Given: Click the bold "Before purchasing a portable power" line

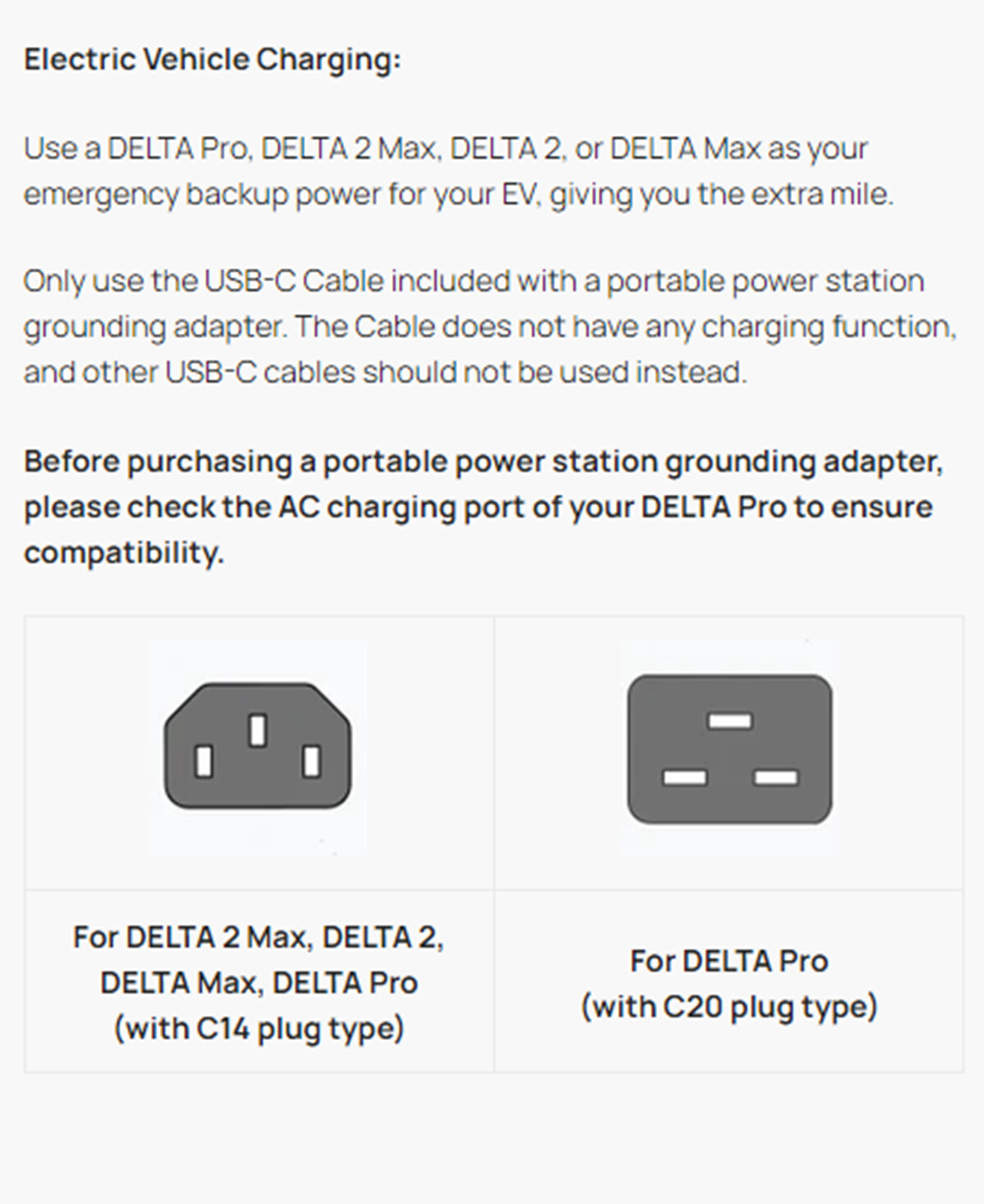Looking at the screenshot, I should click(483, 462).
